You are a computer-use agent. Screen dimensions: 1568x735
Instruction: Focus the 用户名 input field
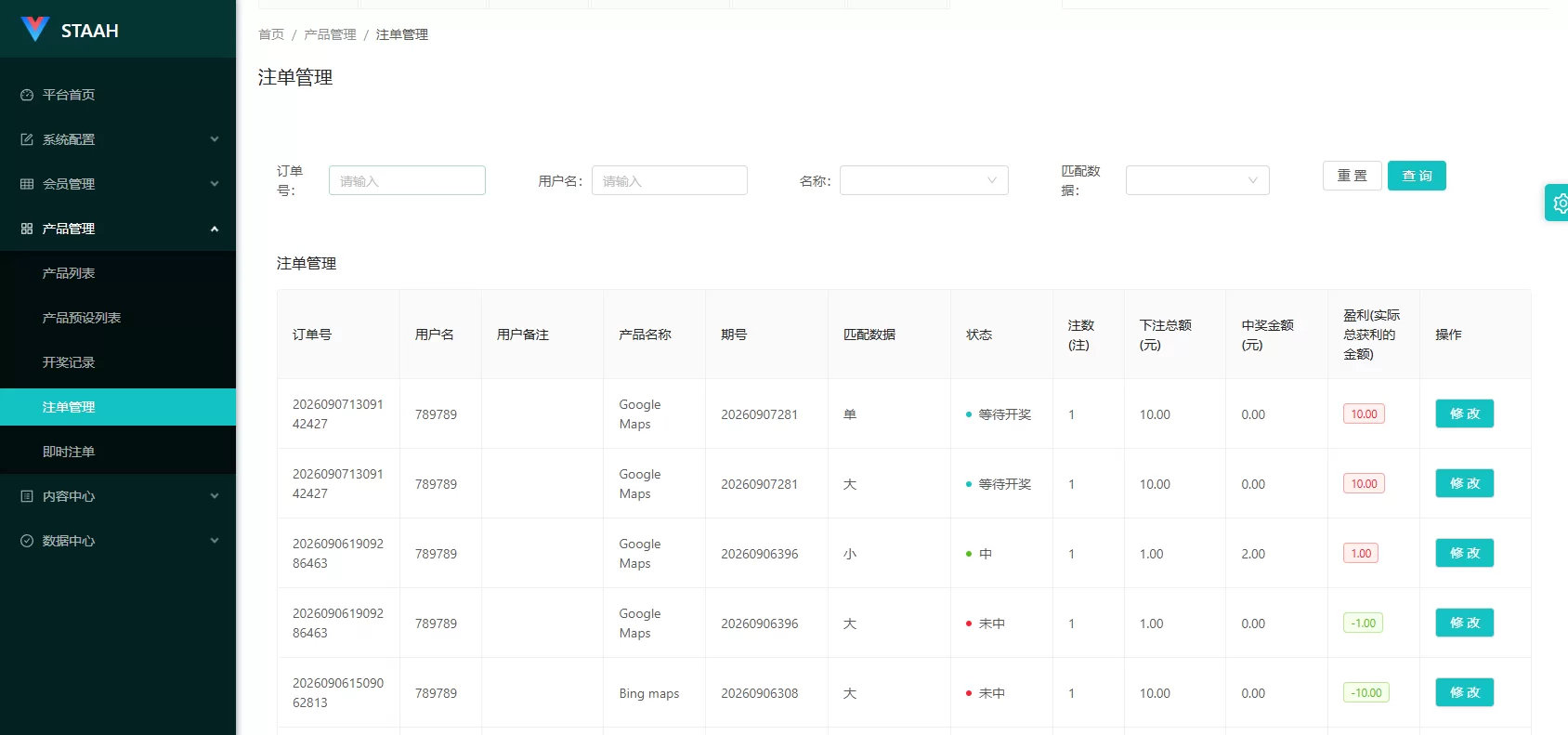(x=670, y=180)
